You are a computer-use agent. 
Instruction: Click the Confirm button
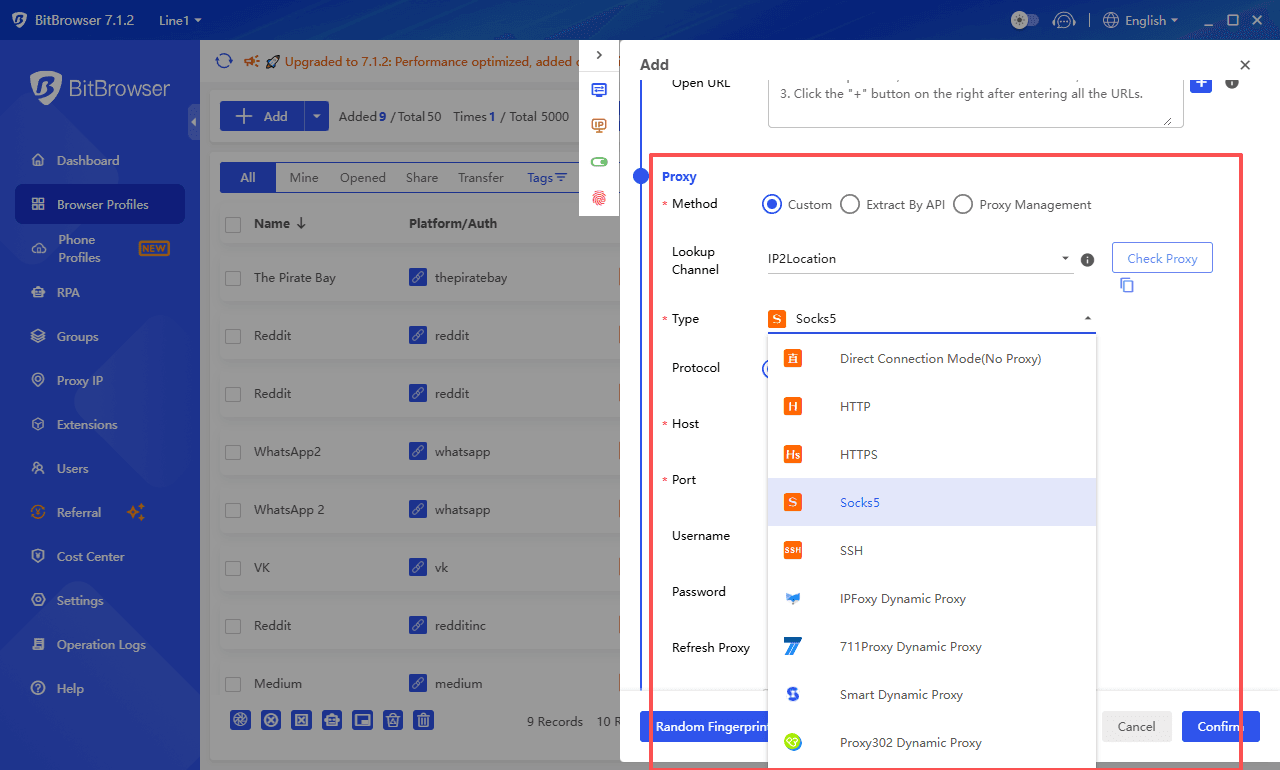[x=1220, y=727]
